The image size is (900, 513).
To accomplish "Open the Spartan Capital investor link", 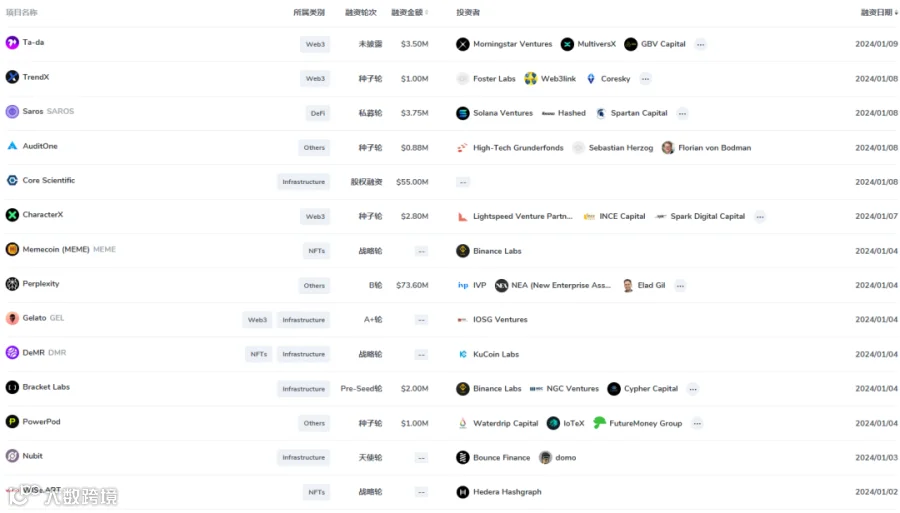I will (639, 113).
